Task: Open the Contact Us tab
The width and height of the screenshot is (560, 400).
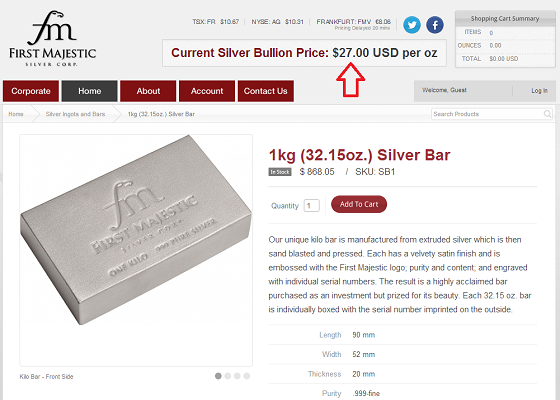Action: 266,91
